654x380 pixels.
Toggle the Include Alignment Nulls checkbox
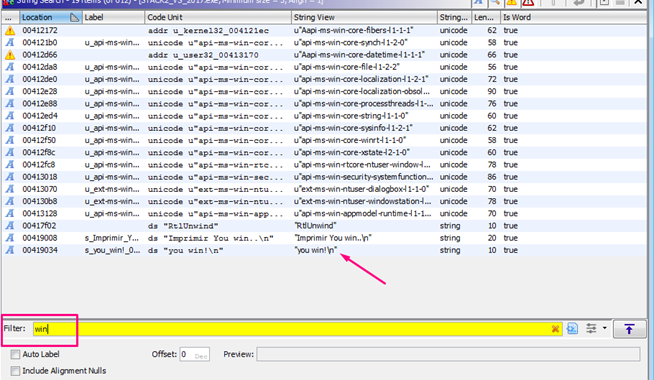(x=15, y=370)
